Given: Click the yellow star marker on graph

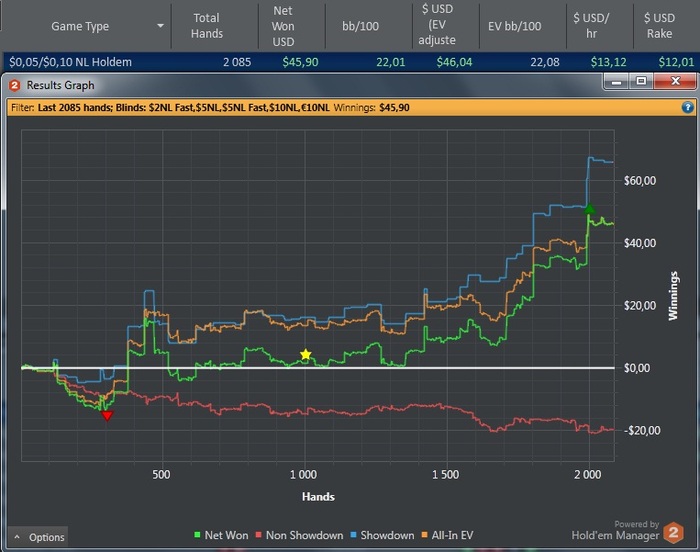Looking at the screenshot, I should pos(305,355).
